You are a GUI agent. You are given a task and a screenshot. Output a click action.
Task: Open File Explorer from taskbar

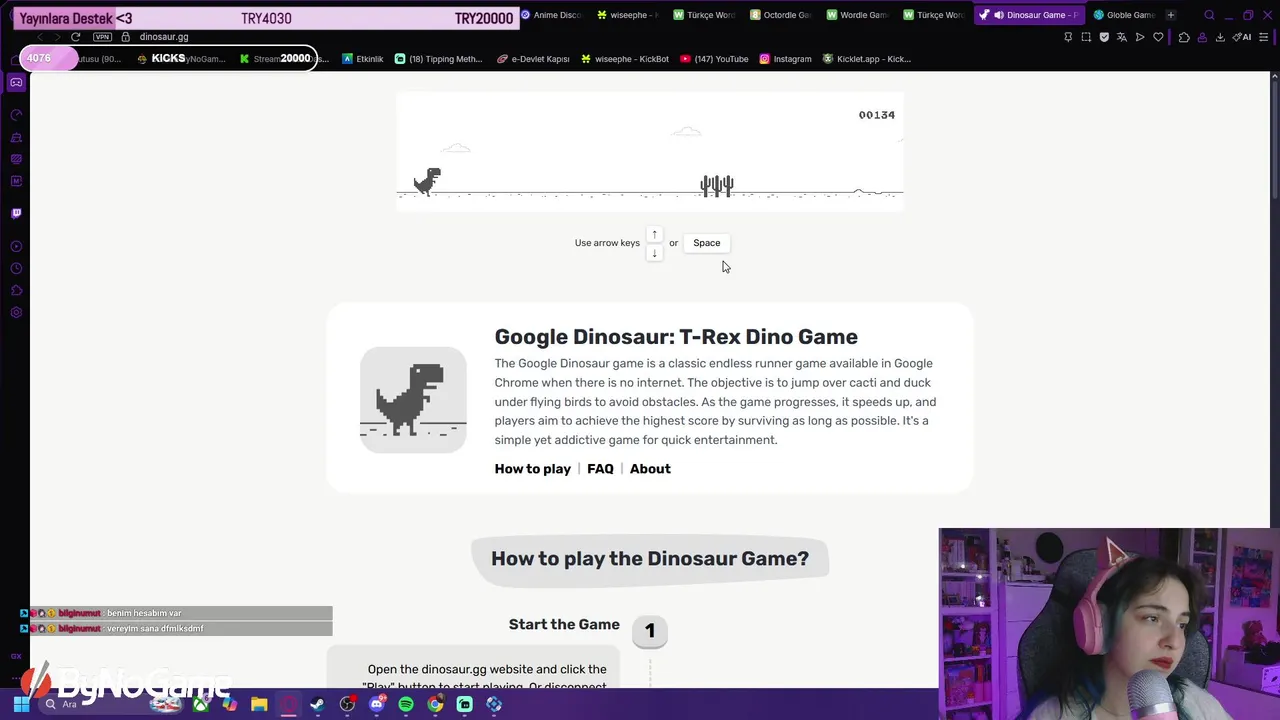[x=259, y=704]
